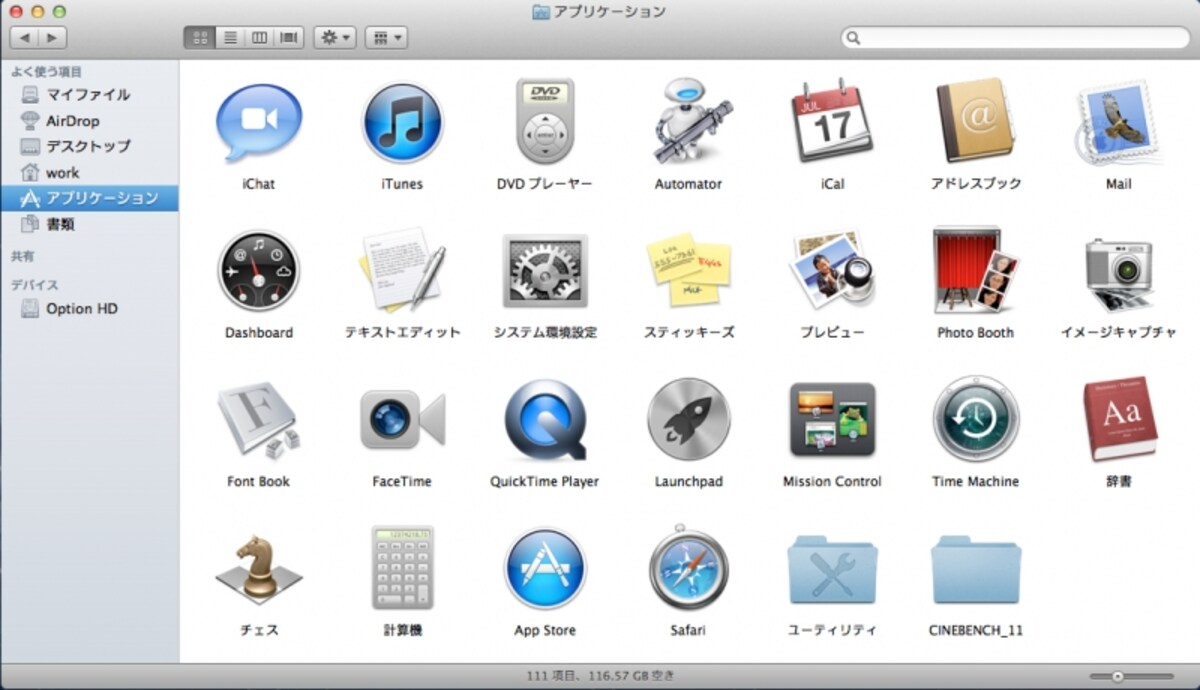The height and width of the screenshot is (690, 1200).
Task: Open the work home folder in sidebar
Action: coord(89,172)
